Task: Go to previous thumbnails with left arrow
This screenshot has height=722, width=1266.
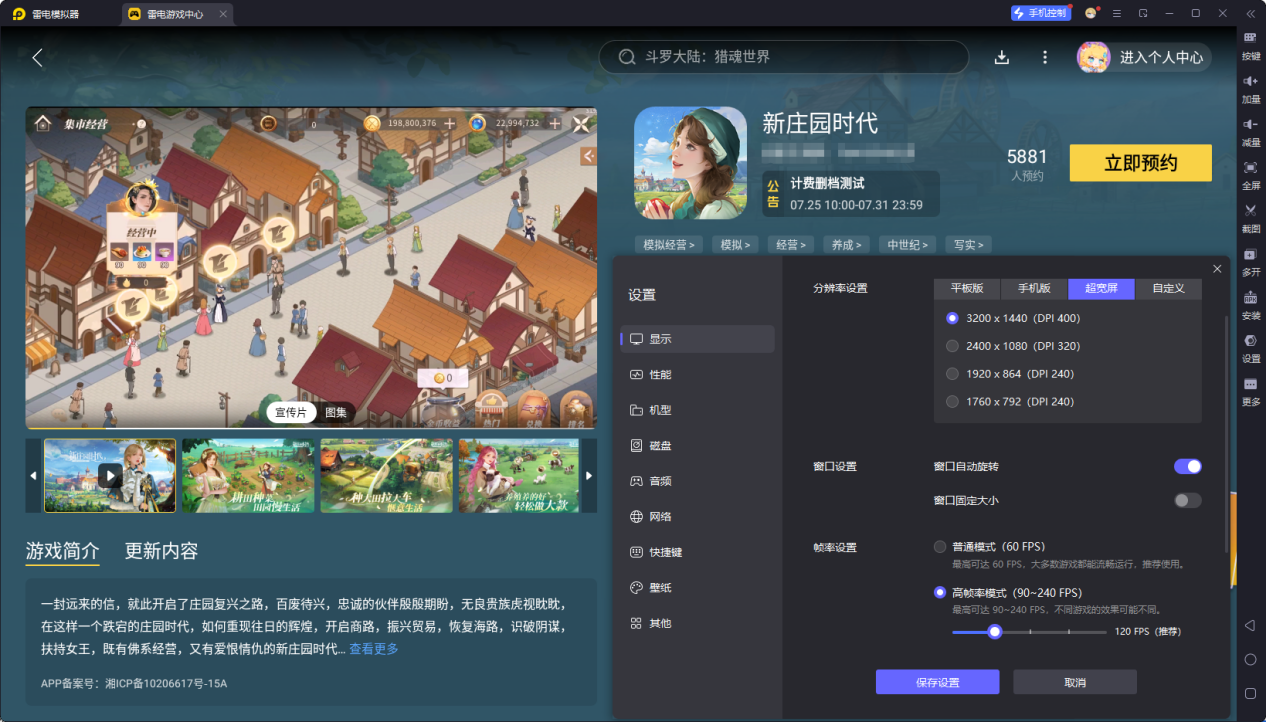Action: point(33,476)
